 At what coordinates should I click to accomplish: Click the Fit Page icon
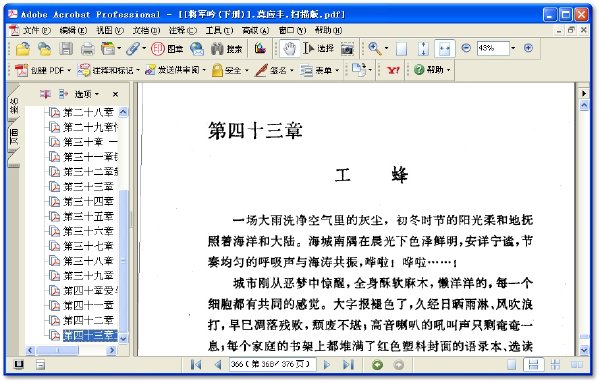423,49
